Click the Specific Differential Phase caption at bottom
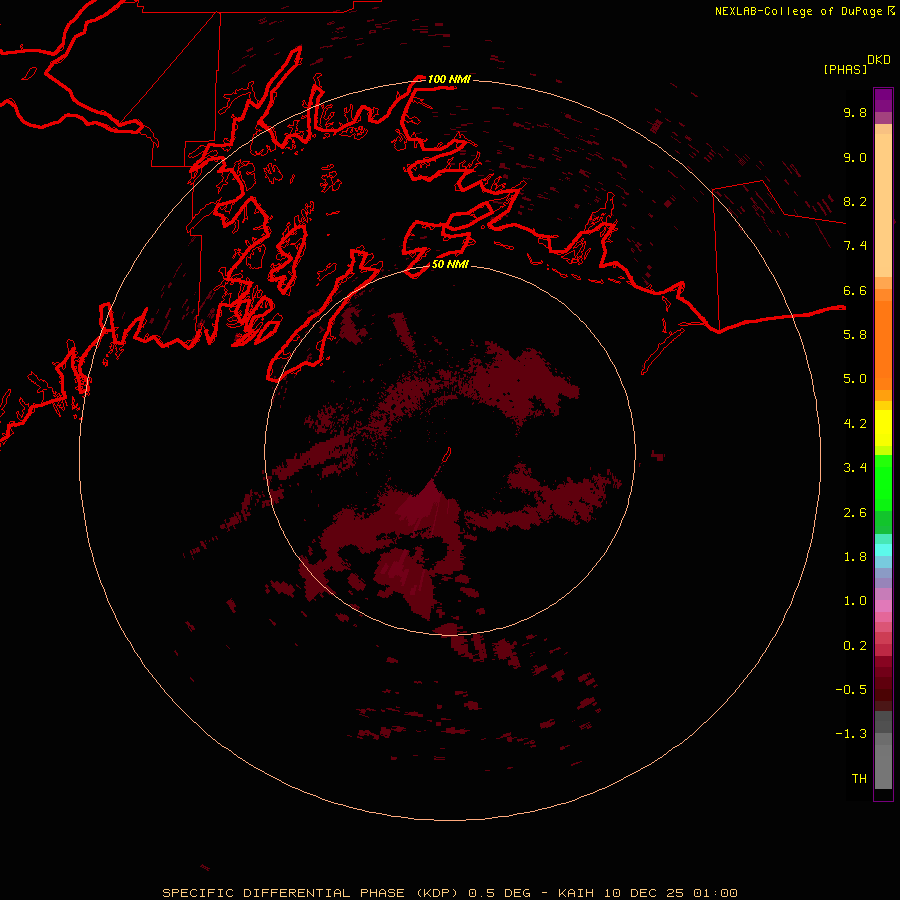The width and height of the screenshot is (900, 900). 450,893
